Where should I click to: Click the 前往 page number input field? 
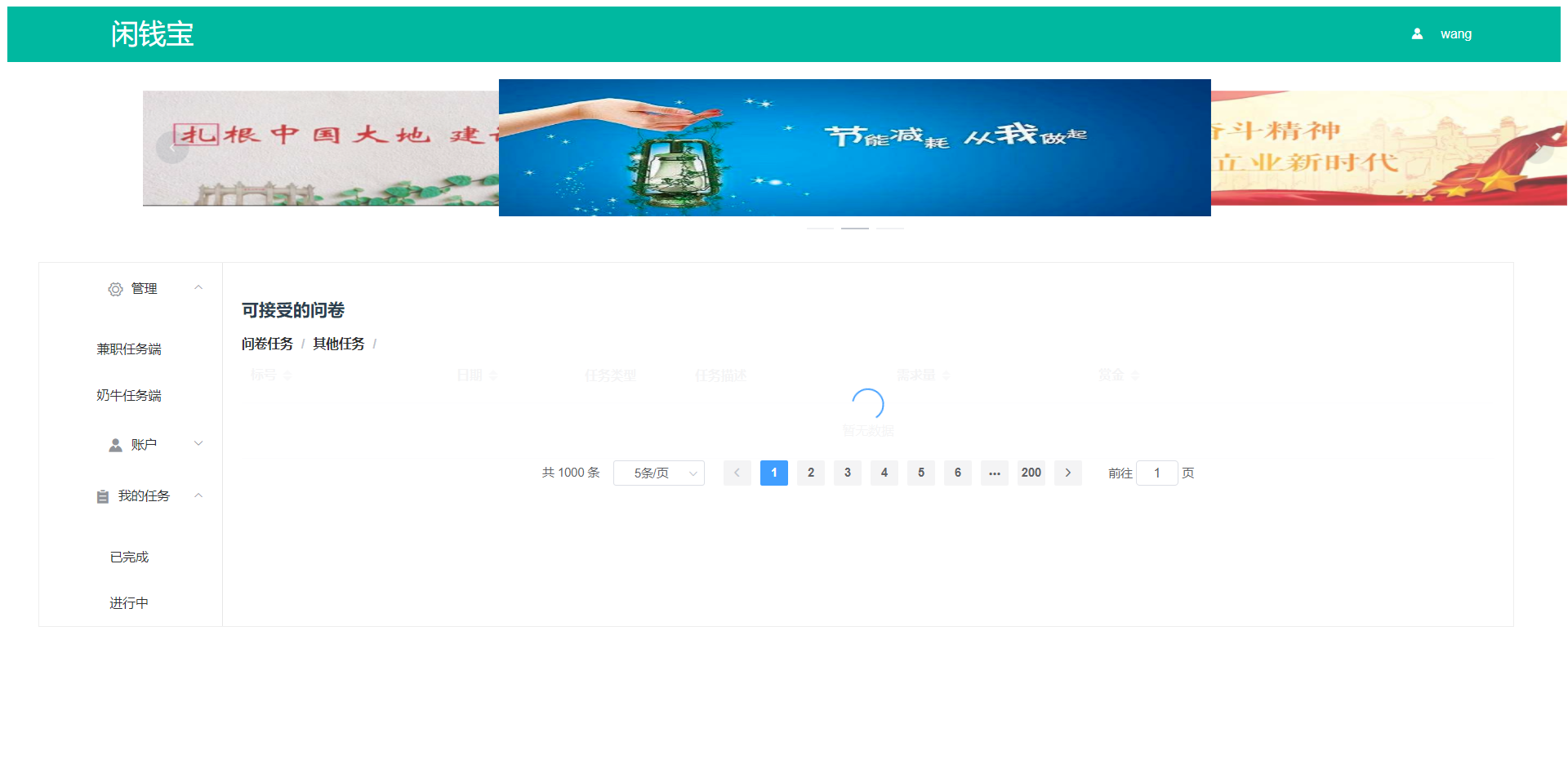(x=1156, y=473)
